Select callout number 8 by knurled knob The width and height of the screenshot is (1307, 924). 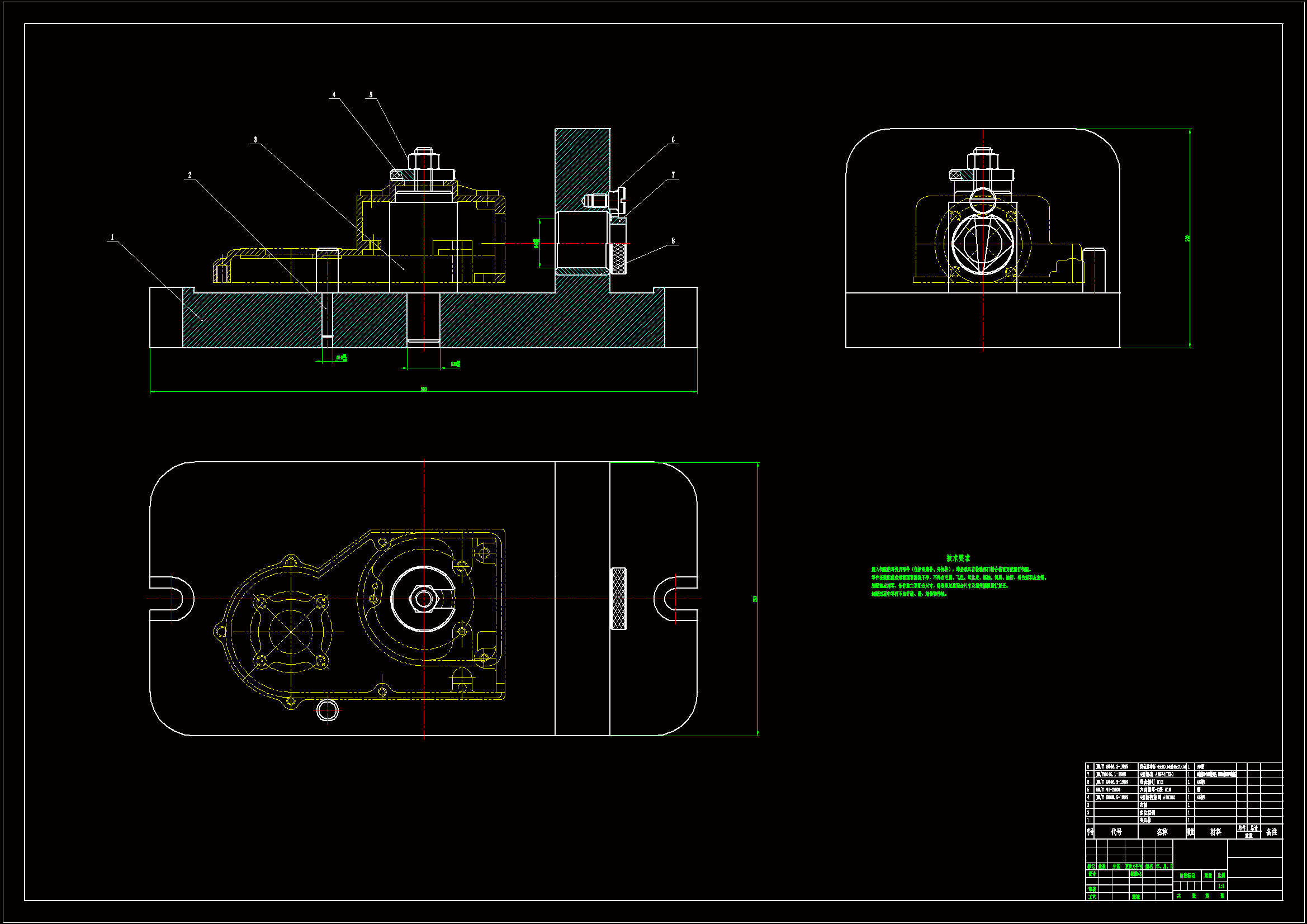coord(673,241)
